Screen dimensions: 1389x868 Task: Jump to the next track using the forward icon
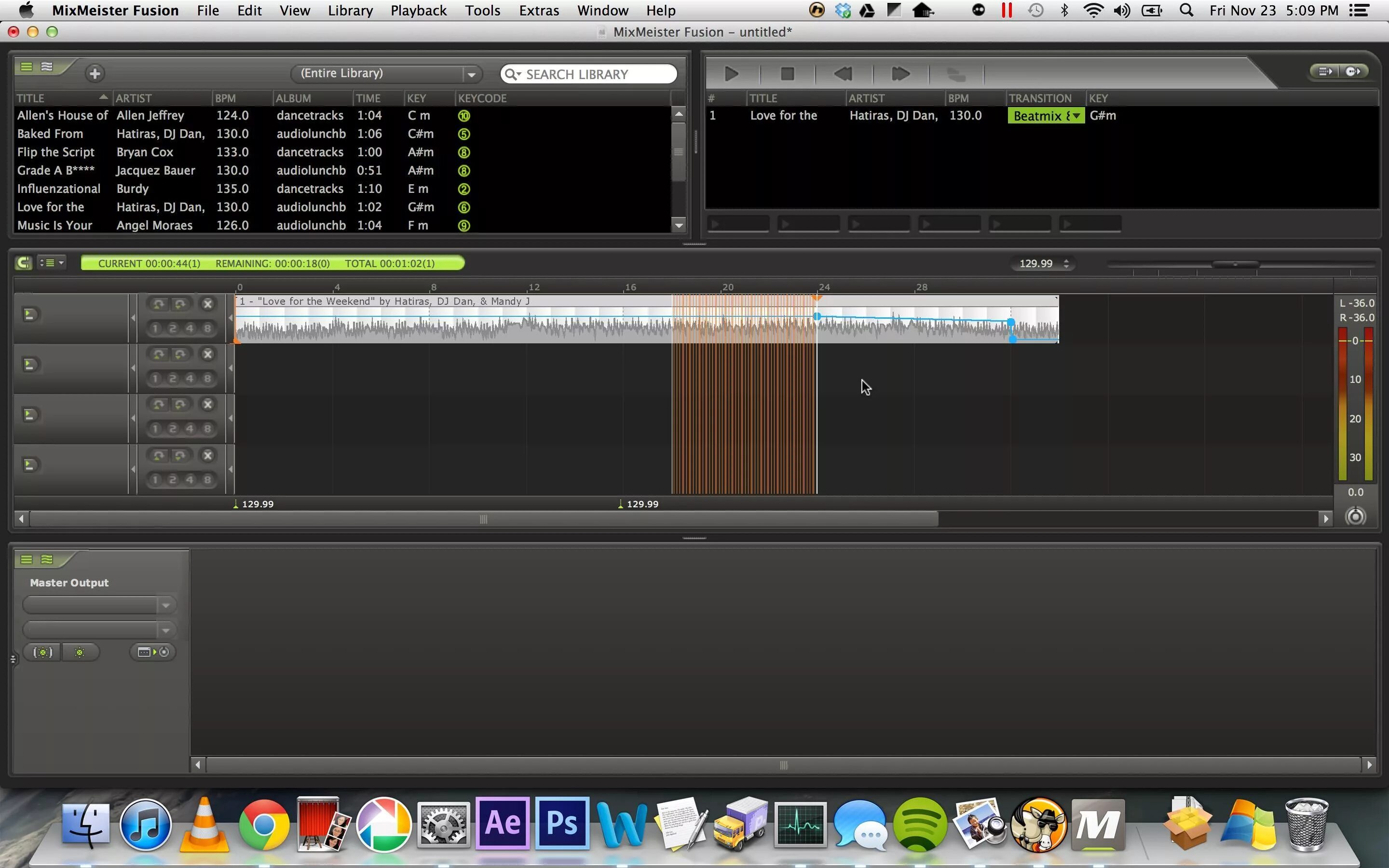(x=899, y=73)
